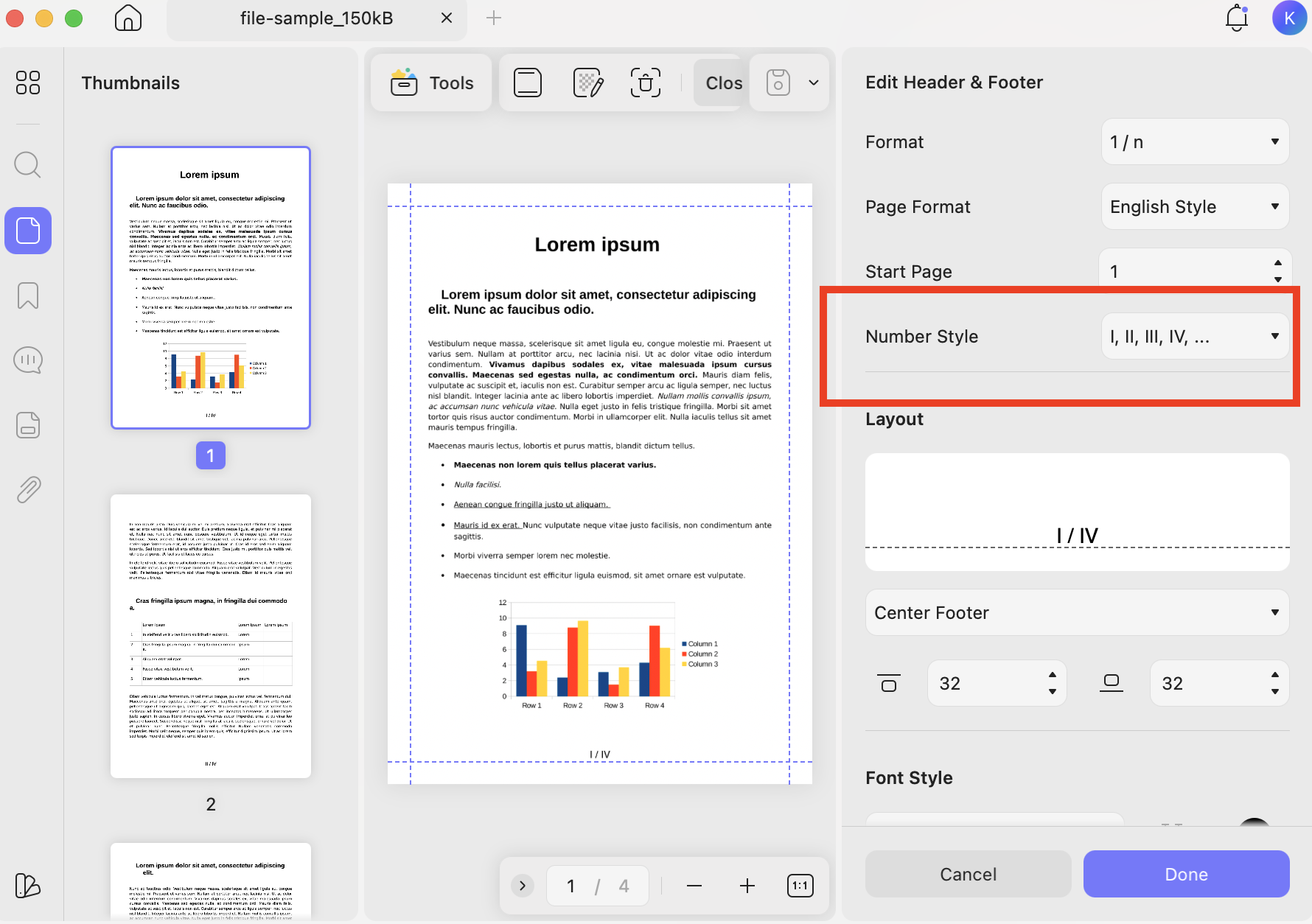Image resolution: width=1312 pixels, height=924 pixels.
Task: Open the bookmarks panel
Action: coord(27,295)
